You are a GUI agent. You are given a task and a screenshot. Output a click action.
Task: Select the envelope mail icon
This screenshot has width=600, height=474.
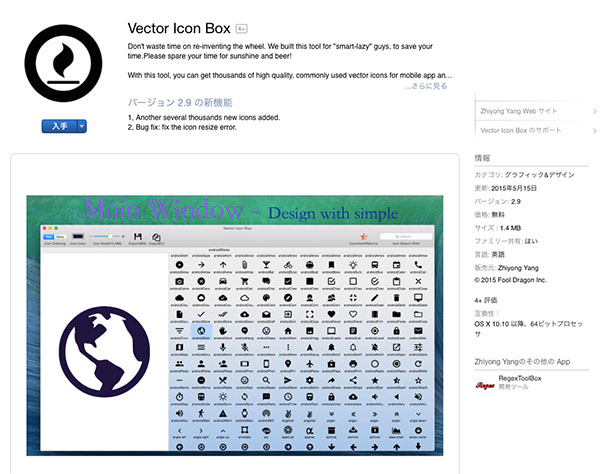pyautogui.click(x=418, y=331)
